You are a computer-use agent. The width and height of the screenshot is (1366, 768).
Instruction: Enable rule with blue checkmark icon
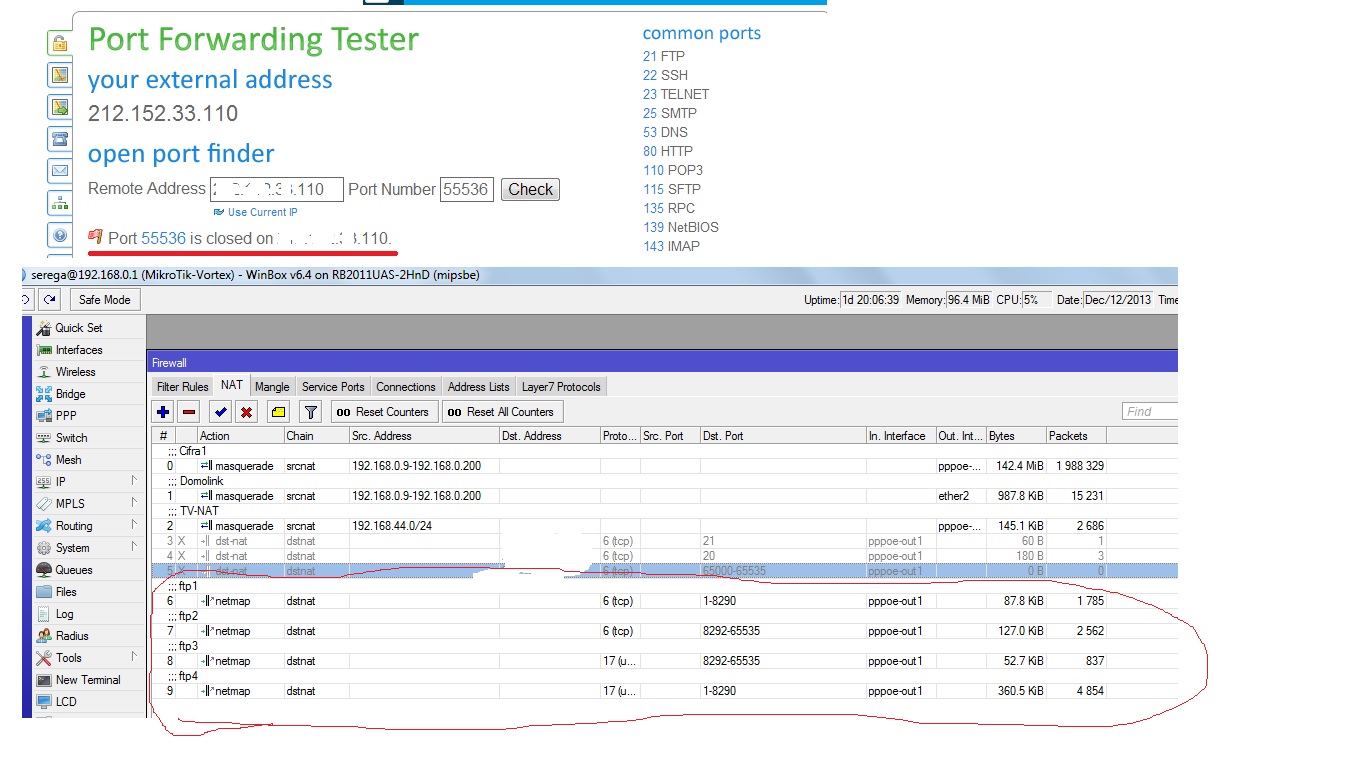tap(221, 412)
